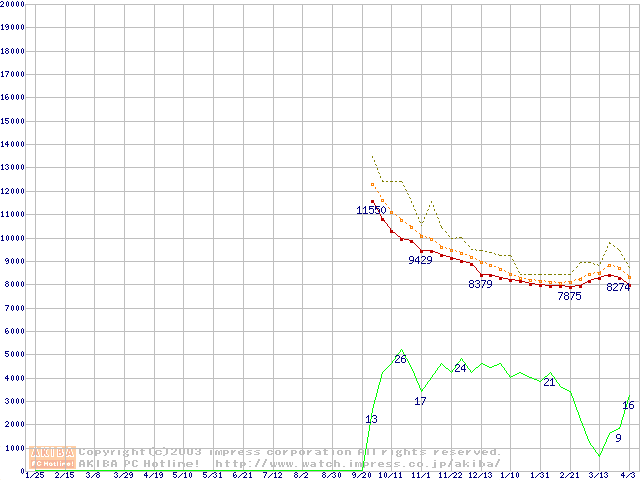This screenshot has width=640, height=480.
Task: Select the 8274 price data label
Action: (x=618, y=287)
